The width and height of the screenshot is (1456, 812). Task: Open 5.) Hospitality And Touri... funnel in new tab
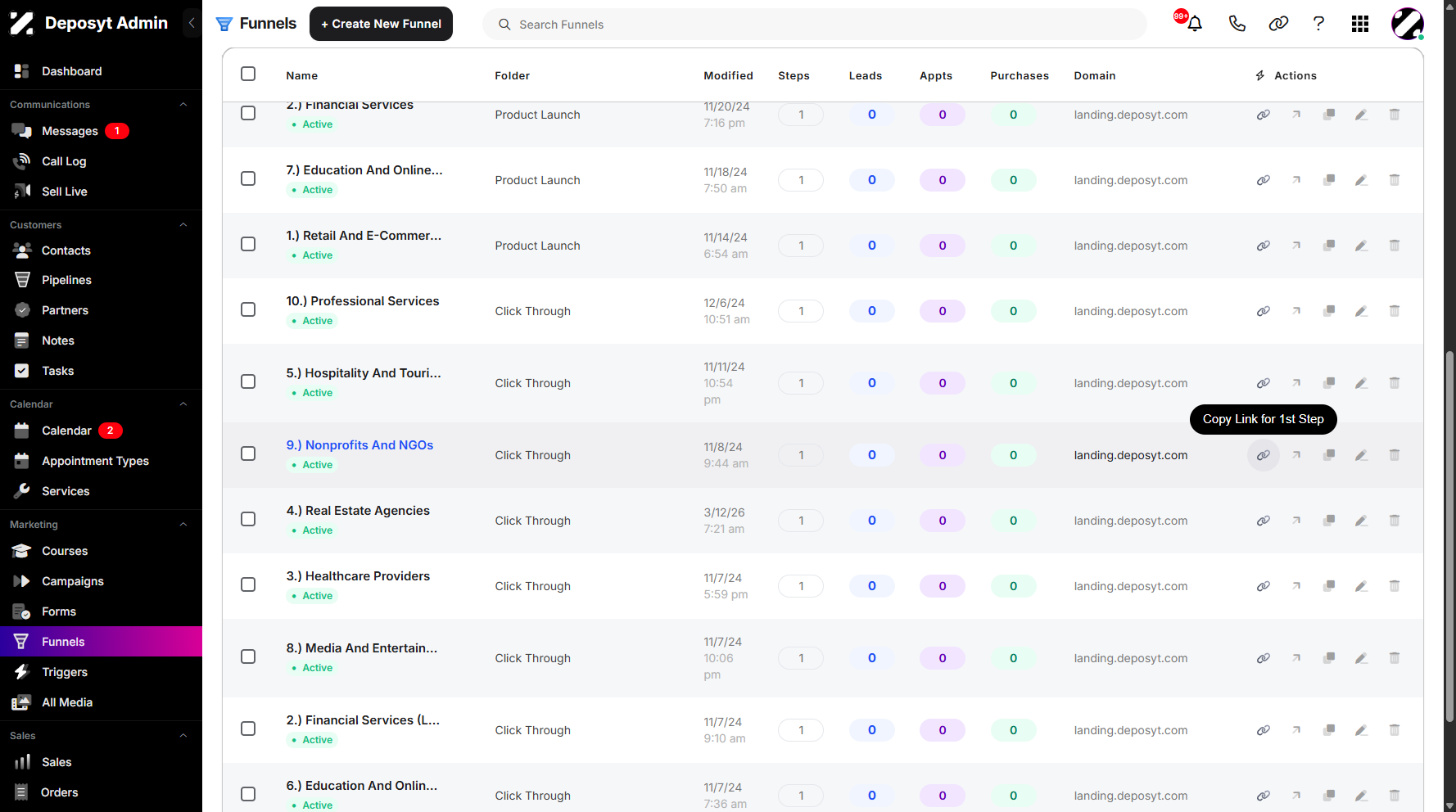pos(1296,383)
